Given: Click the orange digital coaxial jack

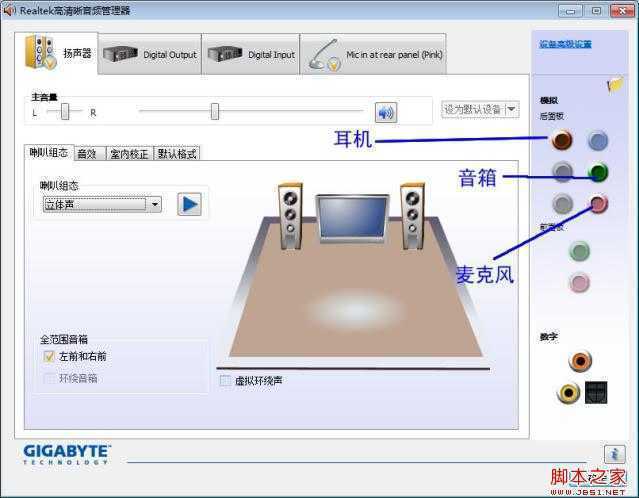Looking at the screenshot, I should point(580,361).
